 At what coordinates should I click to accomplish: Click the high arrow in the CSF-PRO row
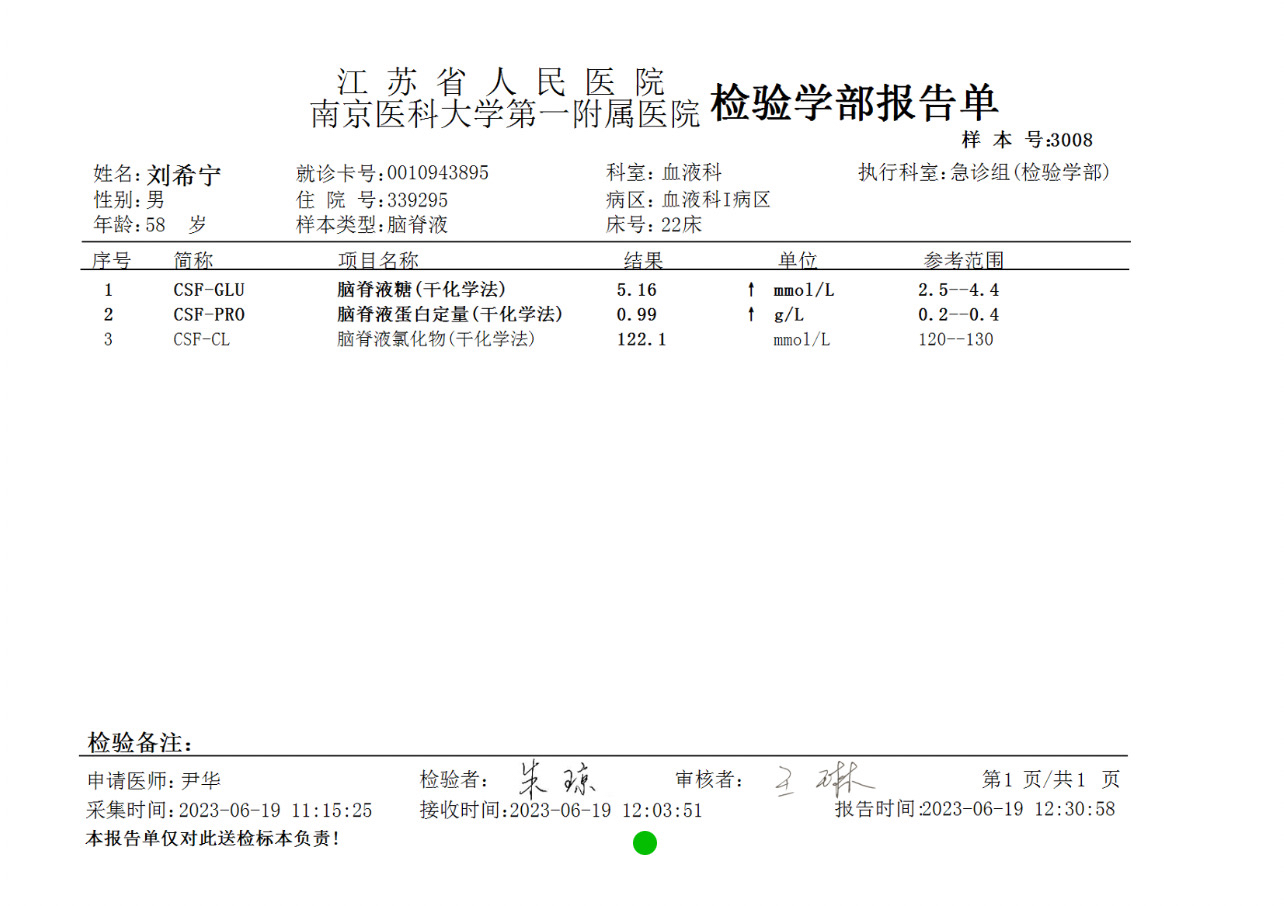pos(751,315)
